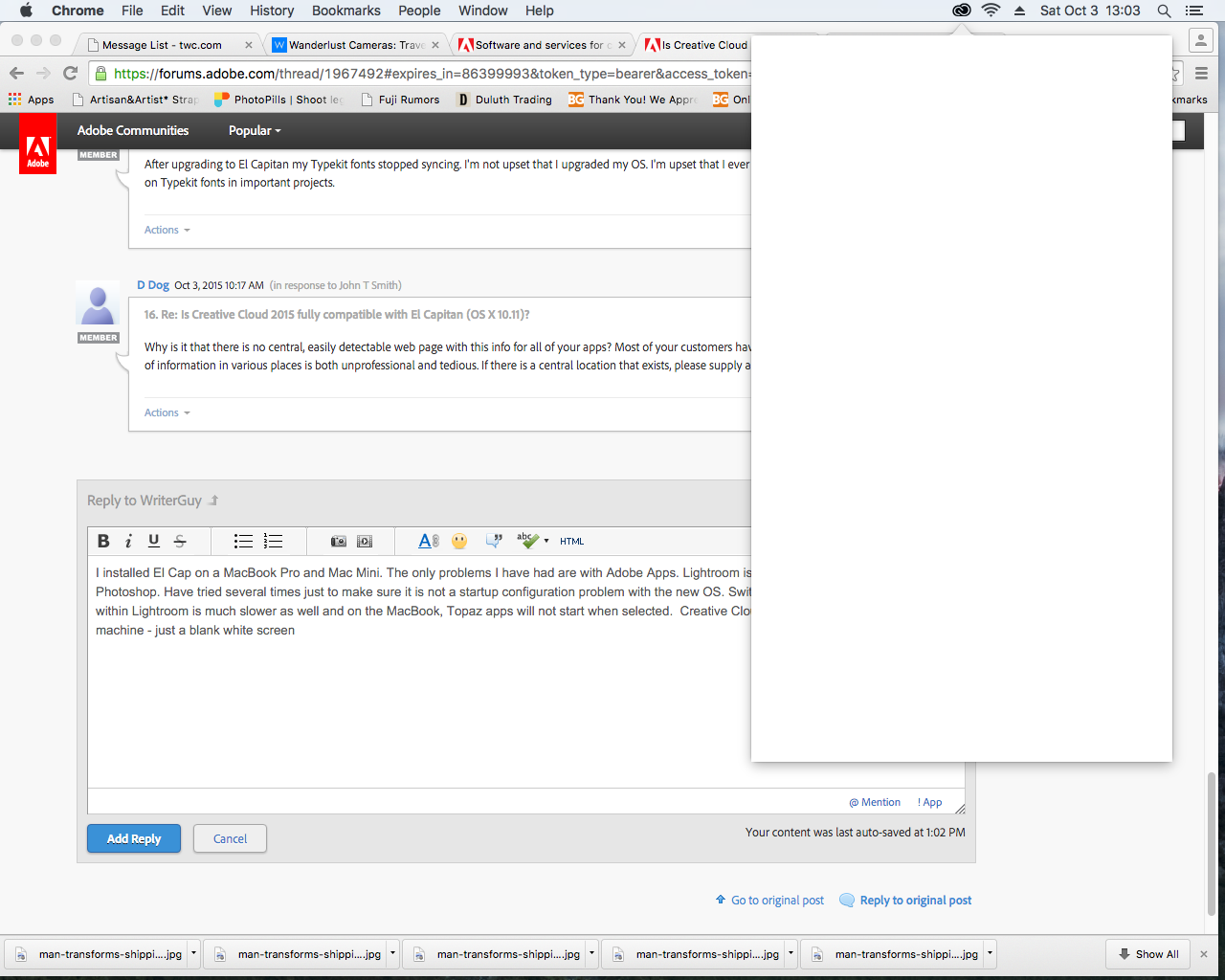Image resolution: width=1225 pixels, height=980 pixels.
Task: Insert a numbered list
Action: [x=273, y=541]
